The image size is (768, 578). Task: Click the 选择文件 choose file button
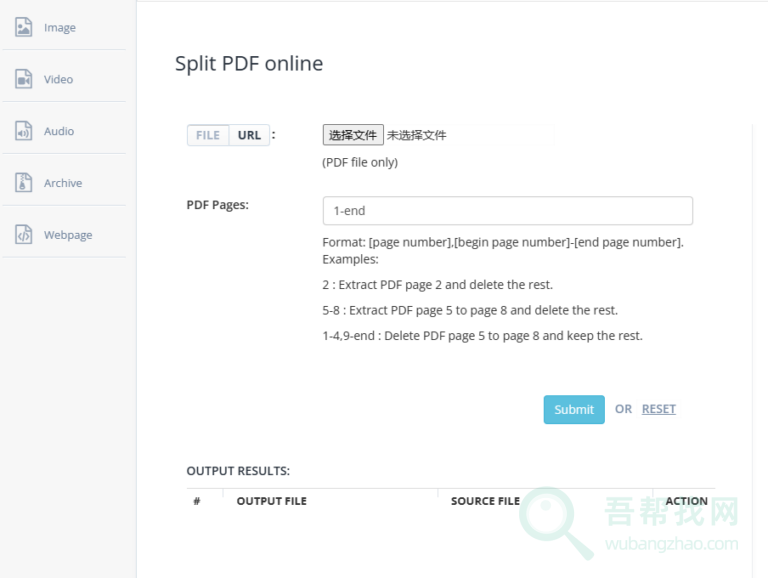coord(353,135)
